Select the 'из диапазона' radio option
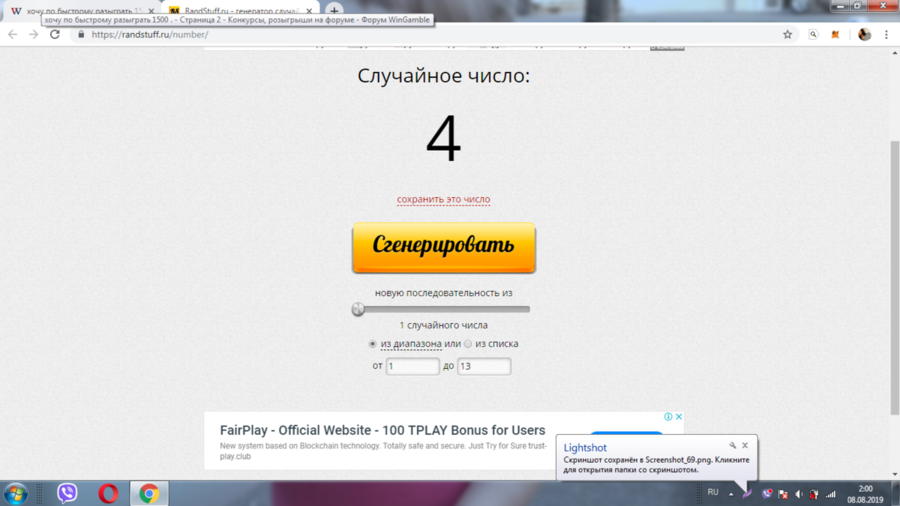 (373, 344)
